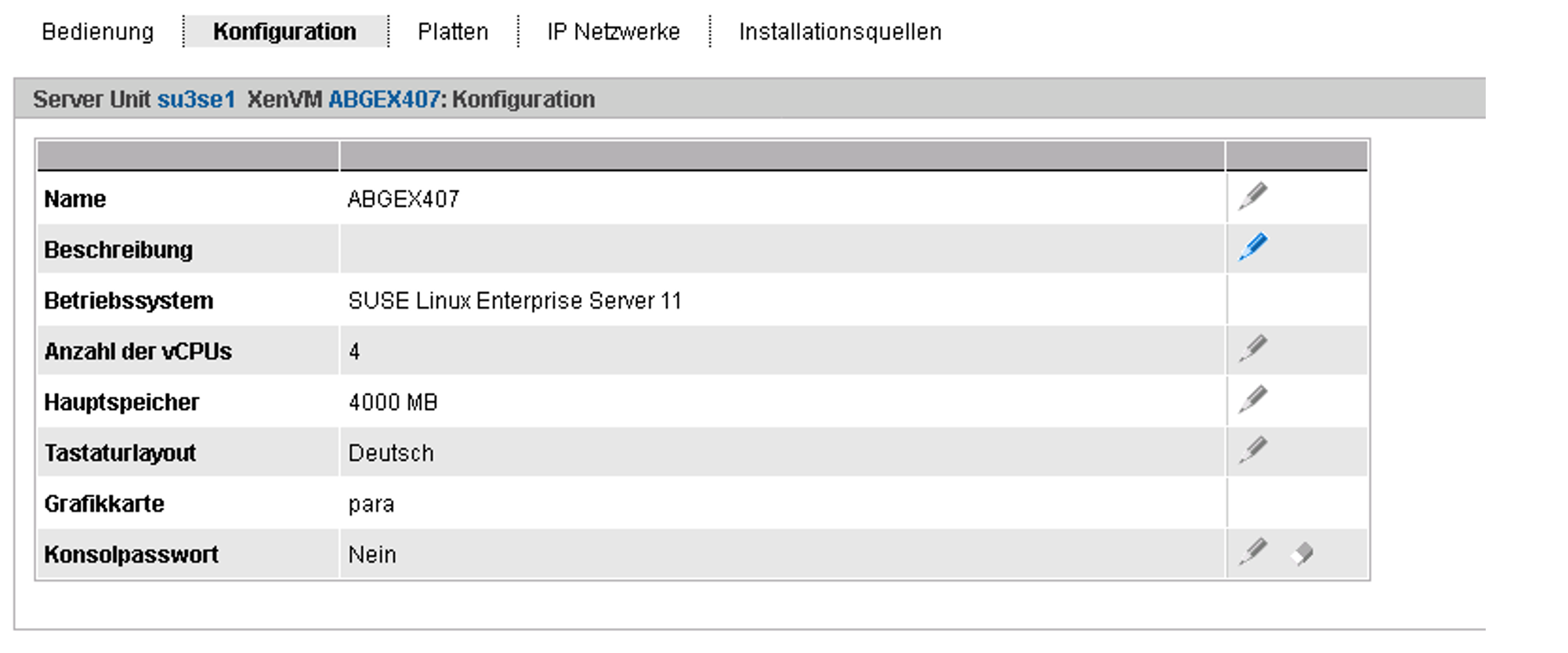Click the ABGEX407 value in Name row
Screen dimensions: 1568x653
point(404,199)
